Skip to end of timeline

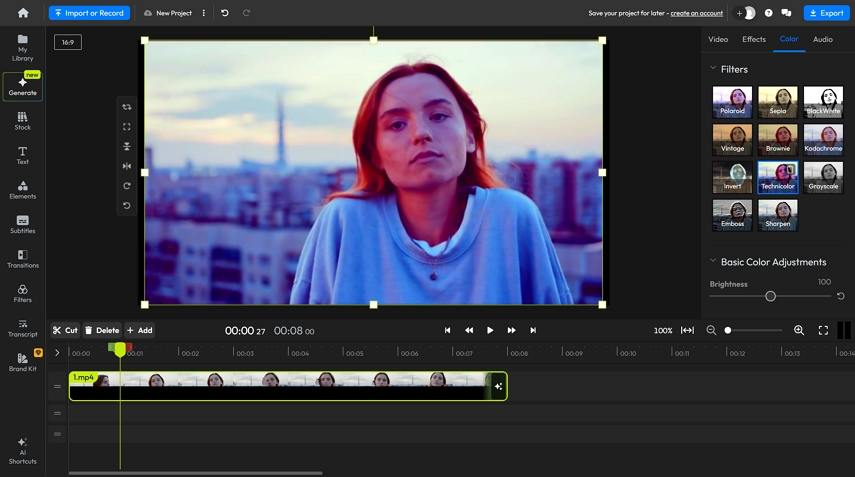(533, 330)
